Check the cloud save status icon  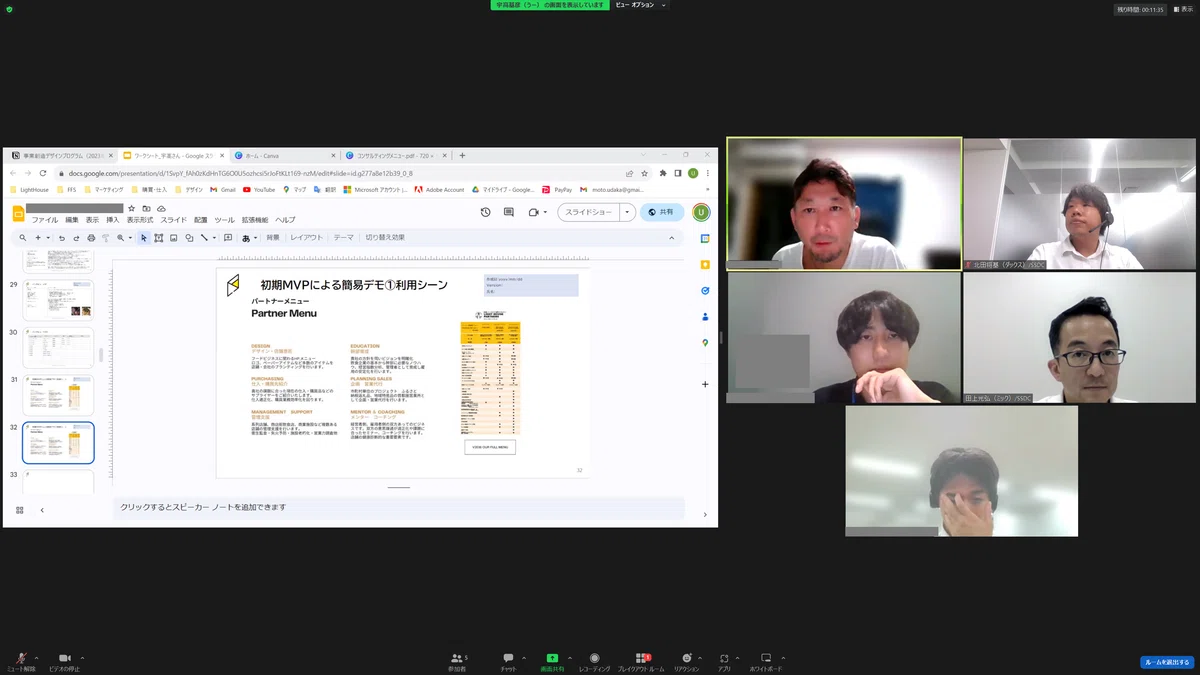(x=161, y=208)
